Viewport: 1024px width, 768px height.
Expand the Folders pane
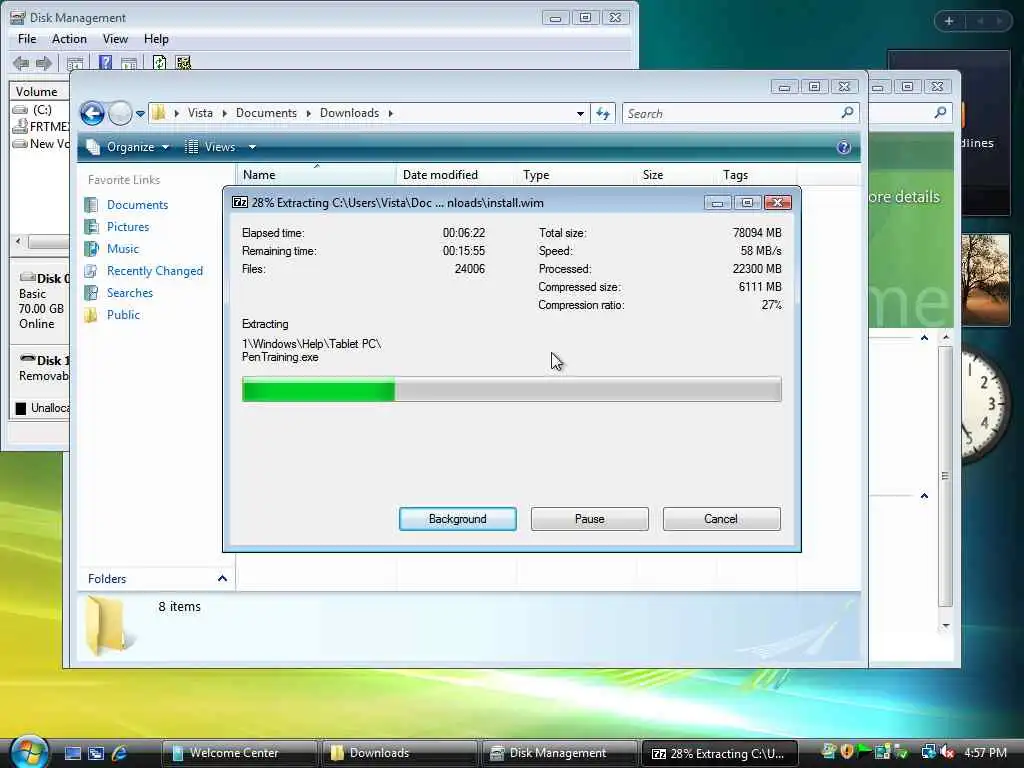pyautogui.click(x=222, y=579)
